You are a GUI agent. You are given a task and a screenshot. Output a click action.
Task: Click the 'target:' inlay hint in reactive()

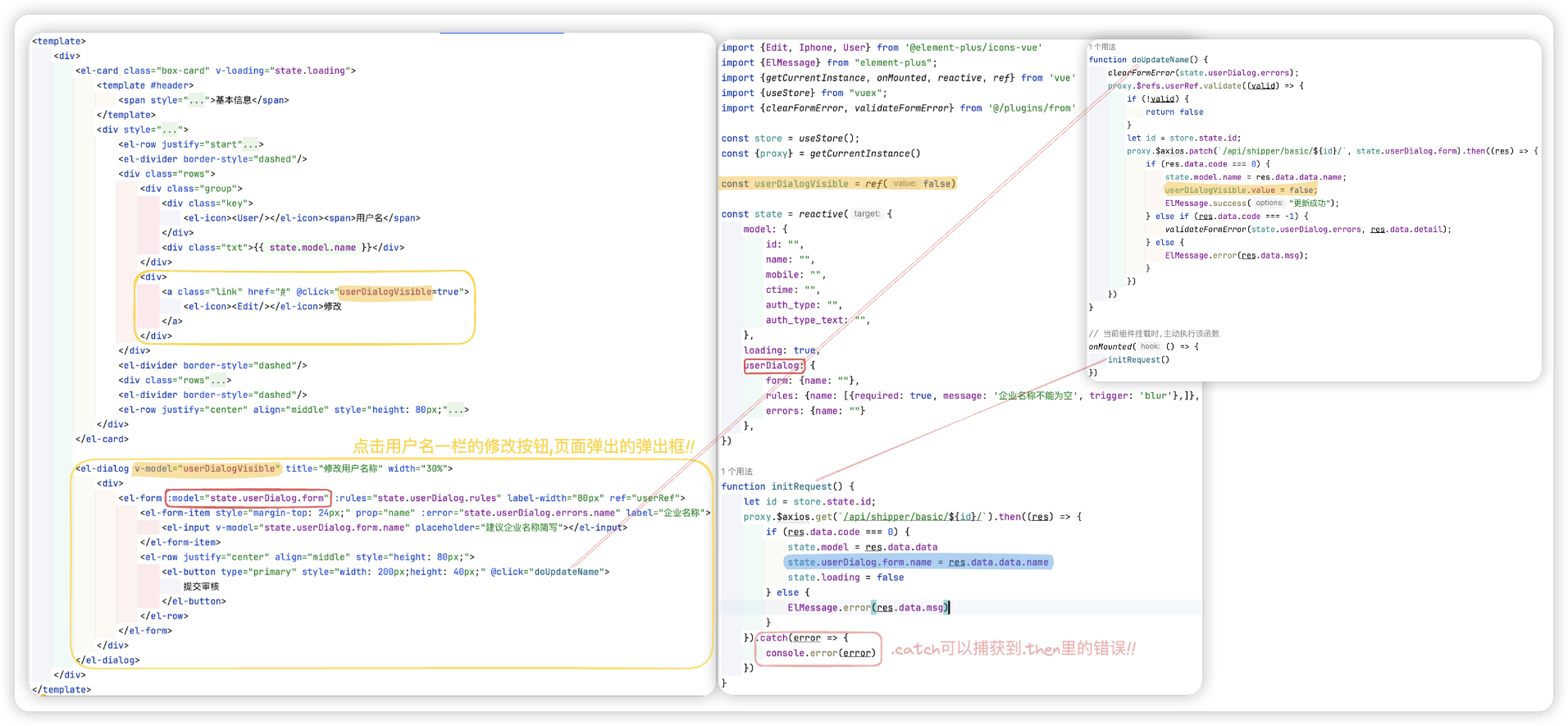click(866, 214)
